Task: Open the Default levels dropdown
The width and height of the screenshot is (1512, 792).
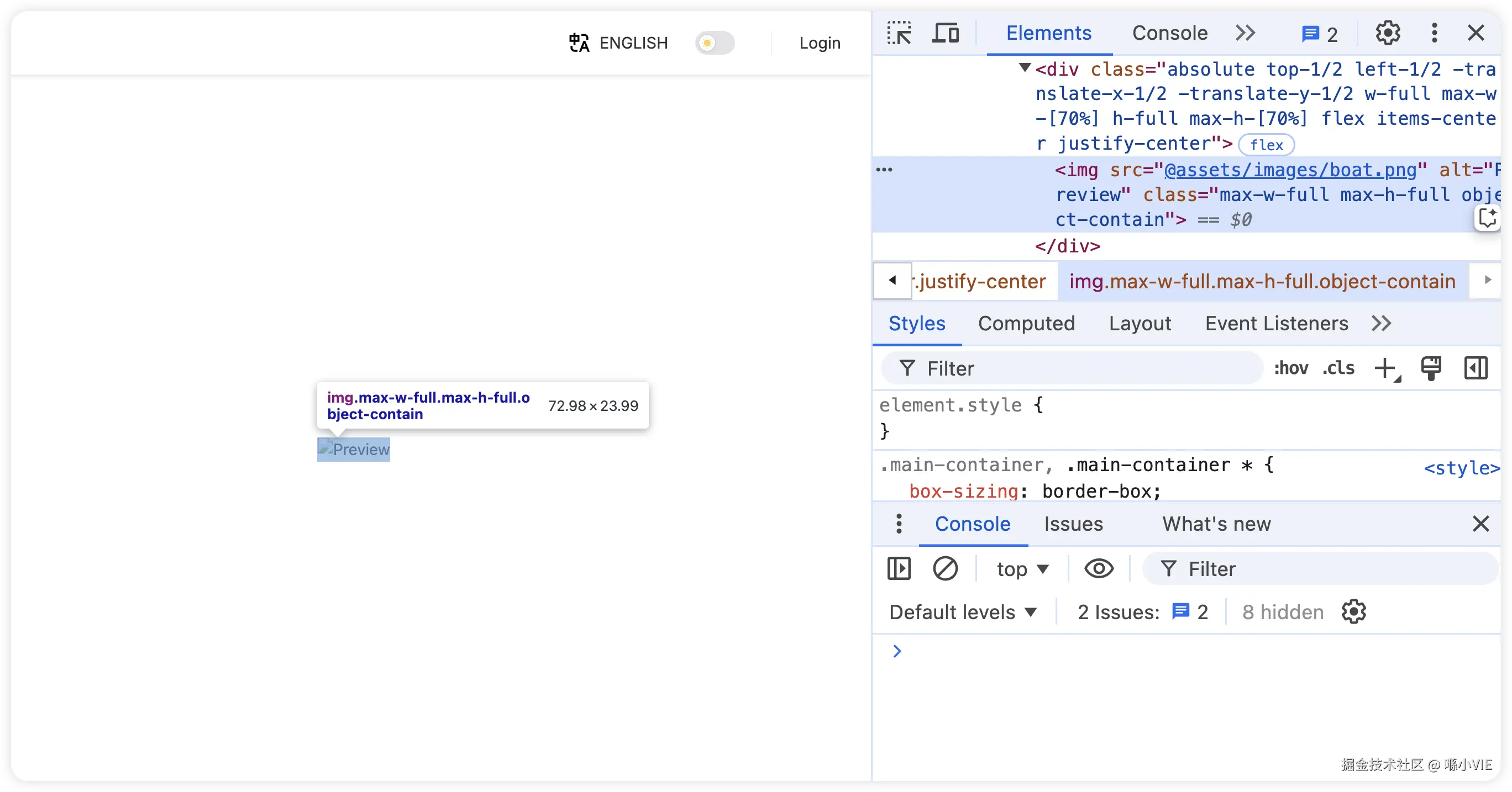Action: tap(963, 612)
